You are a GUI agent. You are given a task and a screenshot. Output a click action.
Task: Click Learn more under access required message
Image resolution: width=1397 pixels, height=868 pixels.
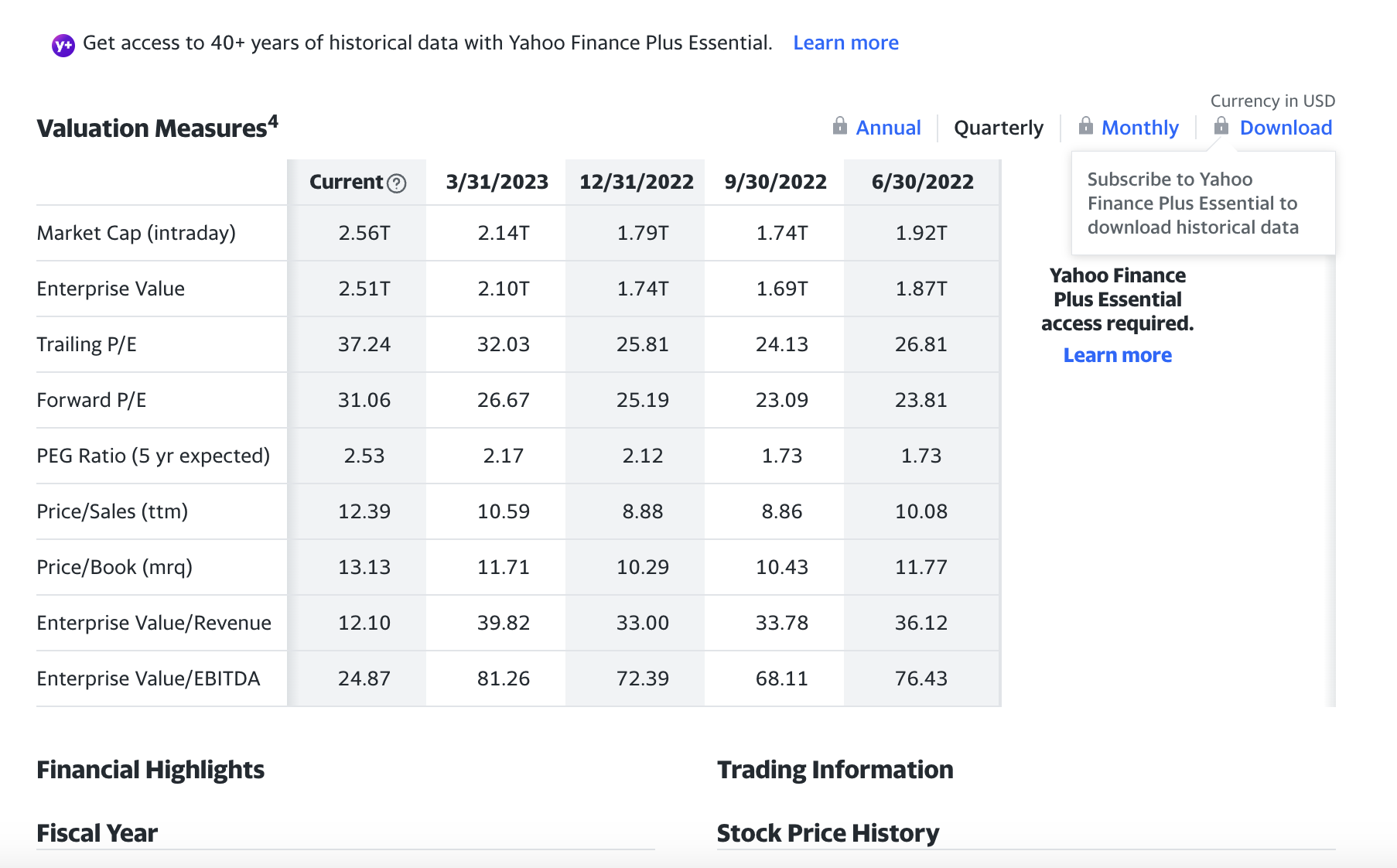1117,355
